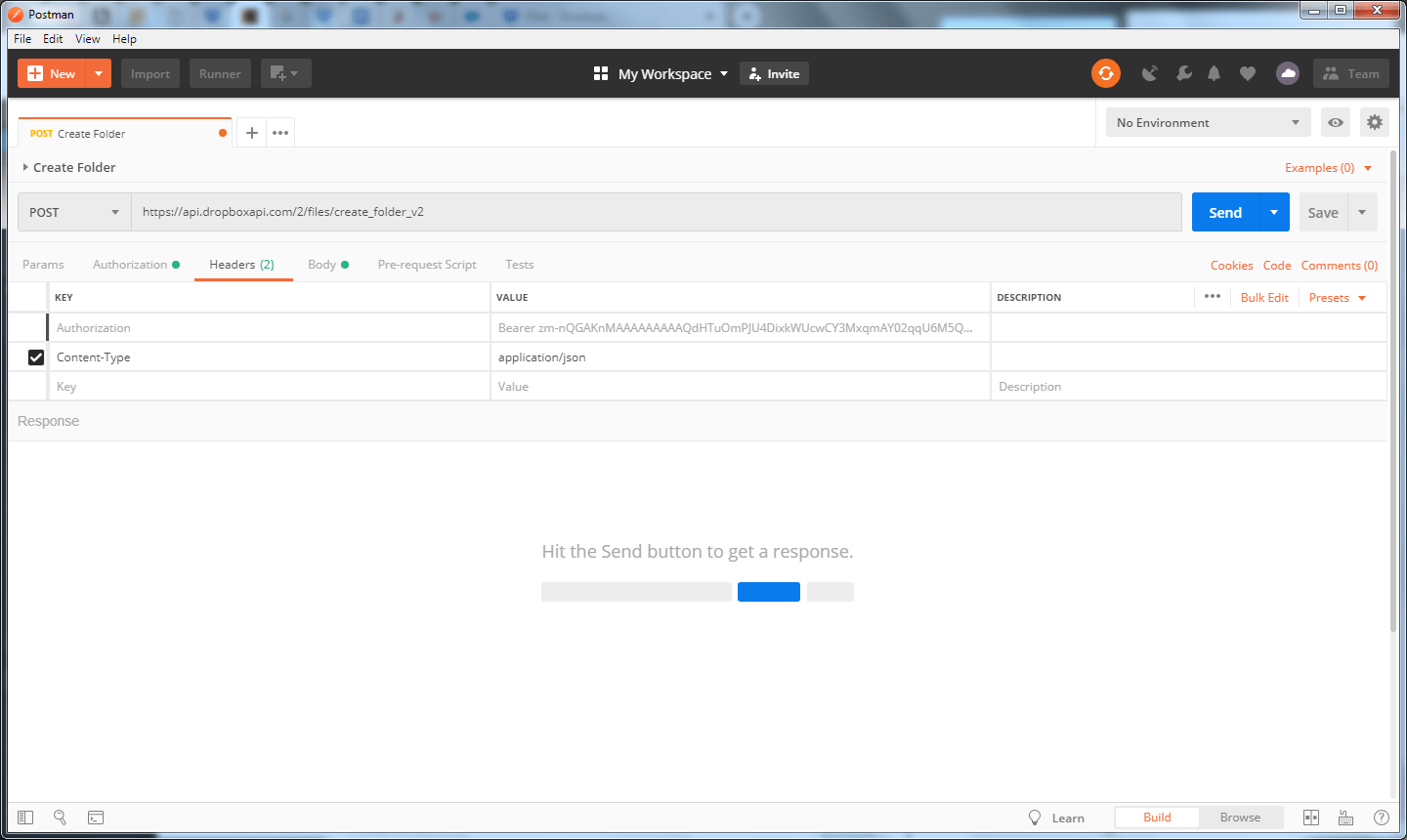Open the Cookies link
This screenshot has width=1407, height=840.
click(x=1231, y=266)
